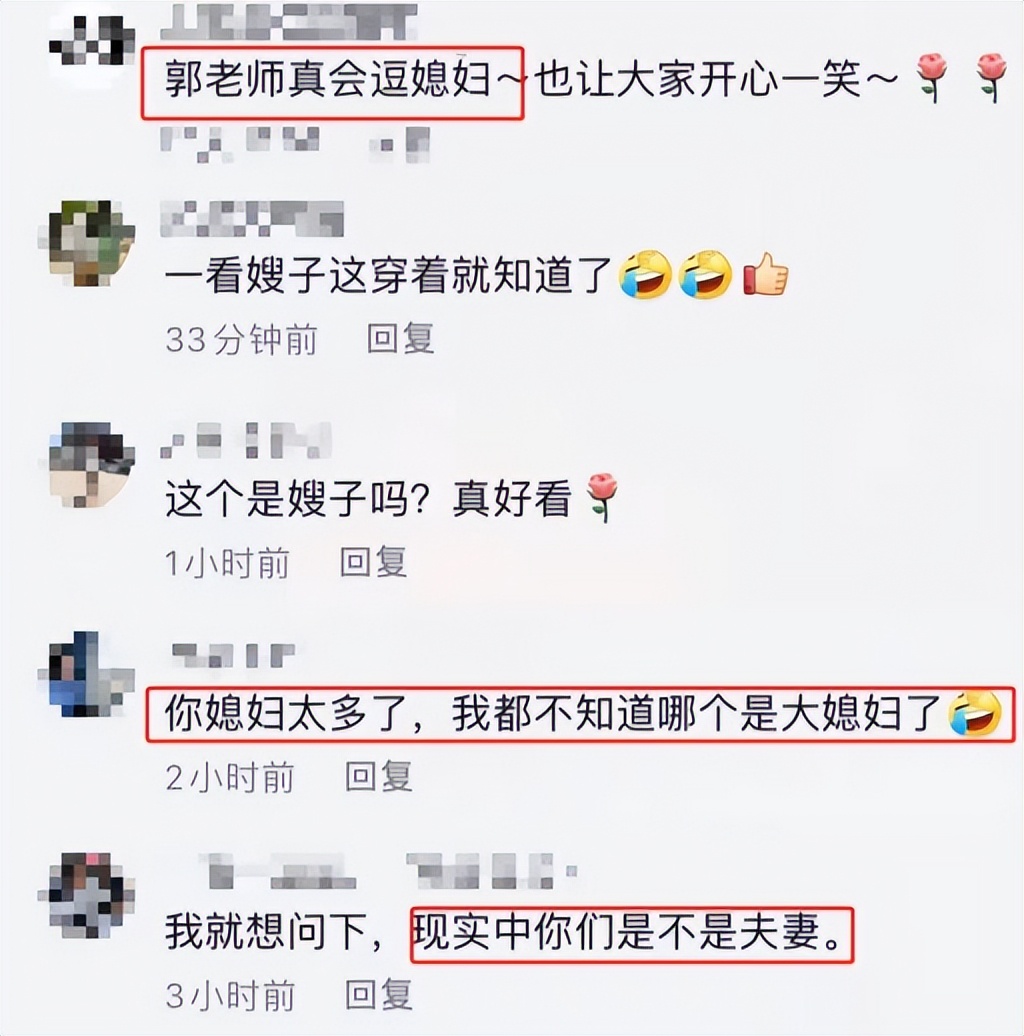Image resolution: width=1024 pixels, height=1036 pixels.
Task: Open avatar beside '这个是嫂子吗' comment
Action: [x=87, y=464]
